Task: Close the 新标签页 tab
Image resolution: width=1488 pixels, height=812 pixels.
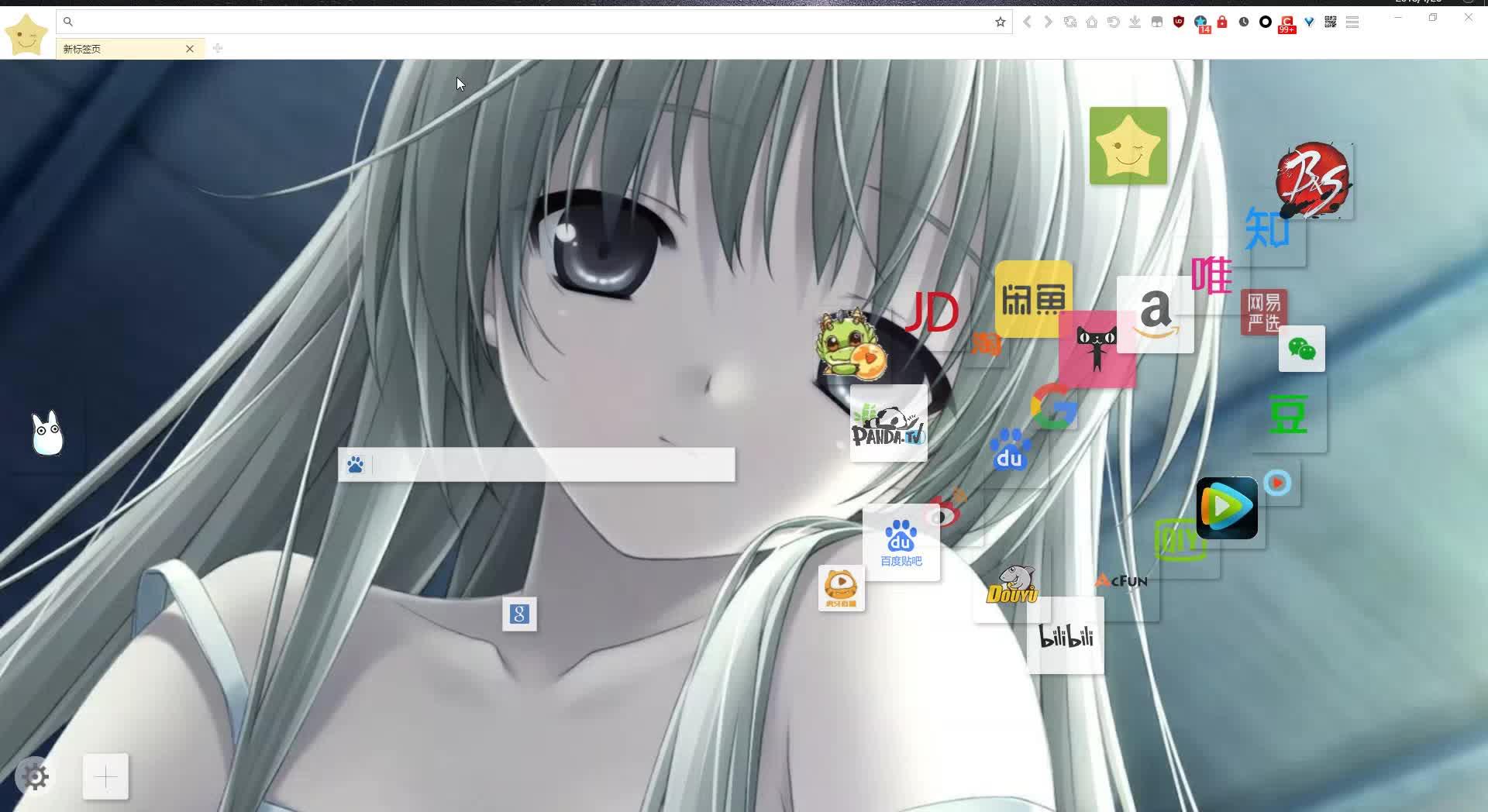Action: (190, 49)
